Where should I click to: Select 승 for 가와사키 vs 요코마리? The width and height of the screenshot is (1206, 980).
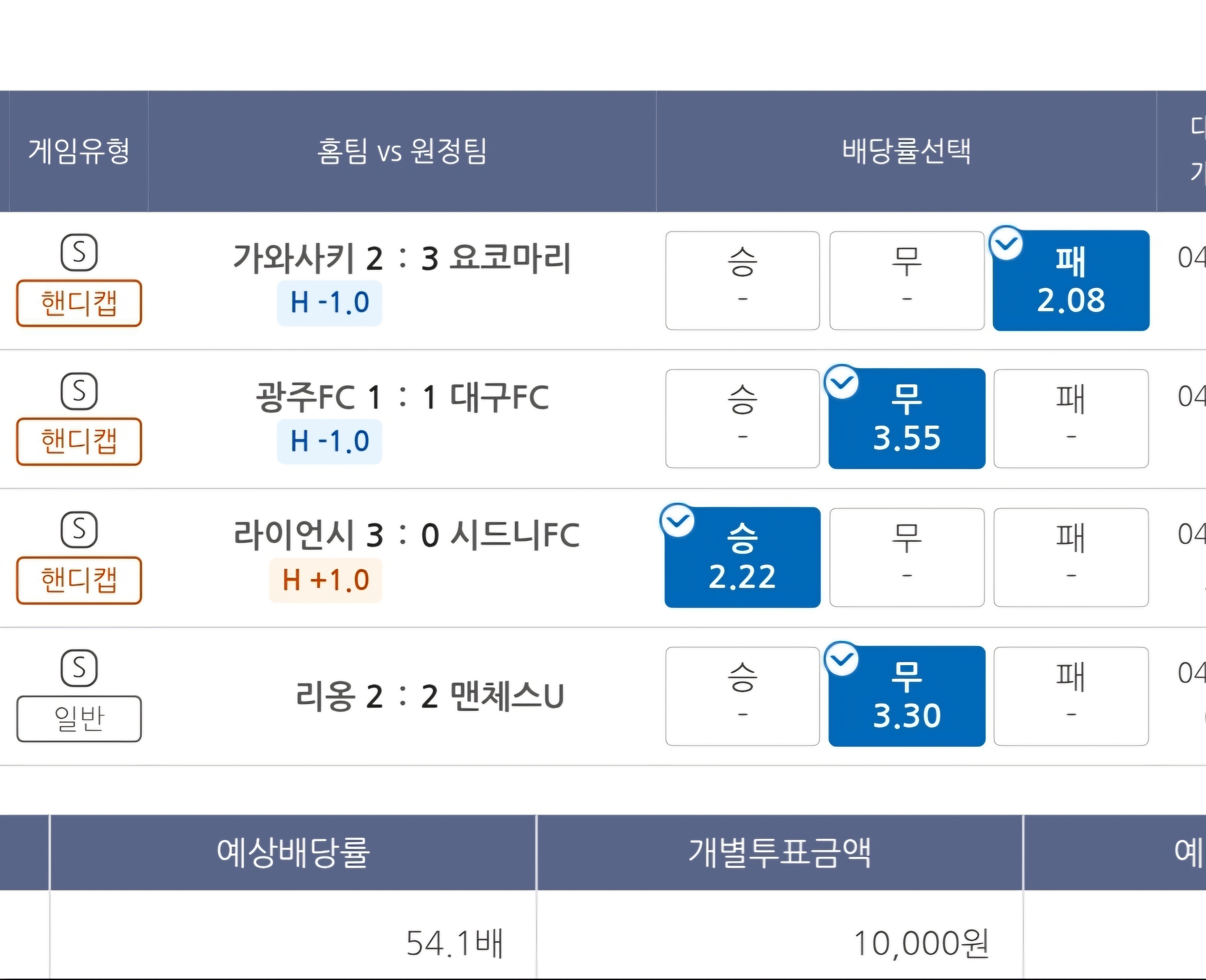(743, 281)
